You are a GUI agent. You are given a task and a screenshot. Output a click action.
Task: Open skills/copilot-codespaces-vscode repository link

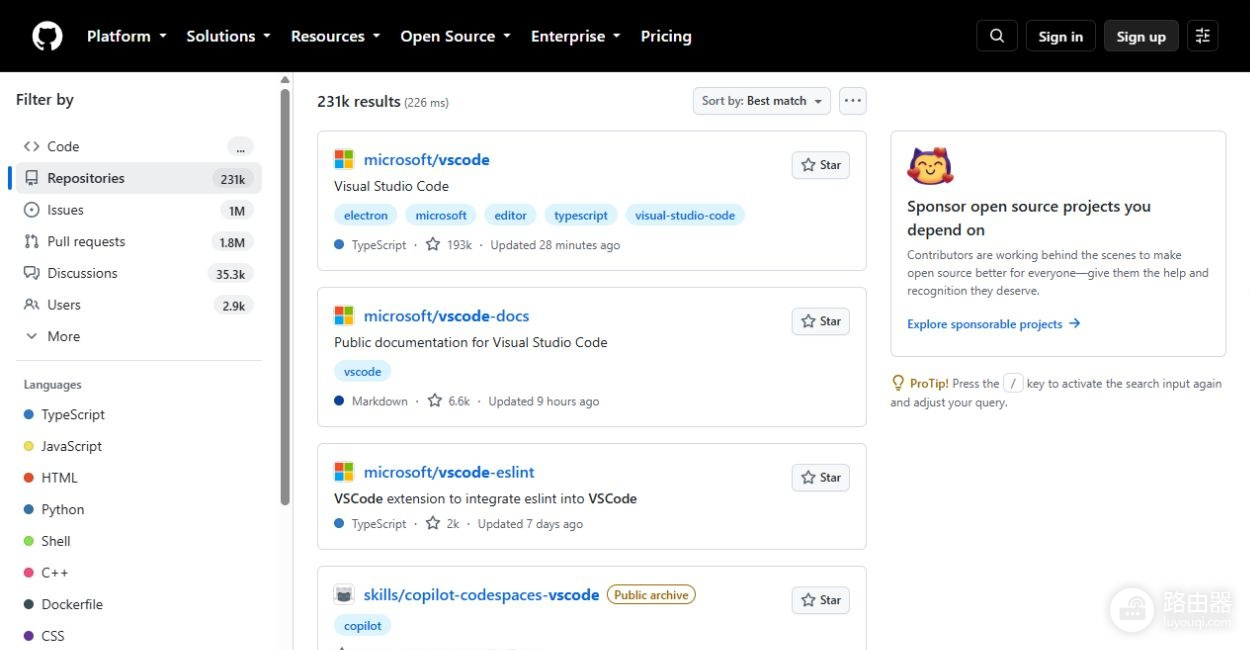click(482, 594)
